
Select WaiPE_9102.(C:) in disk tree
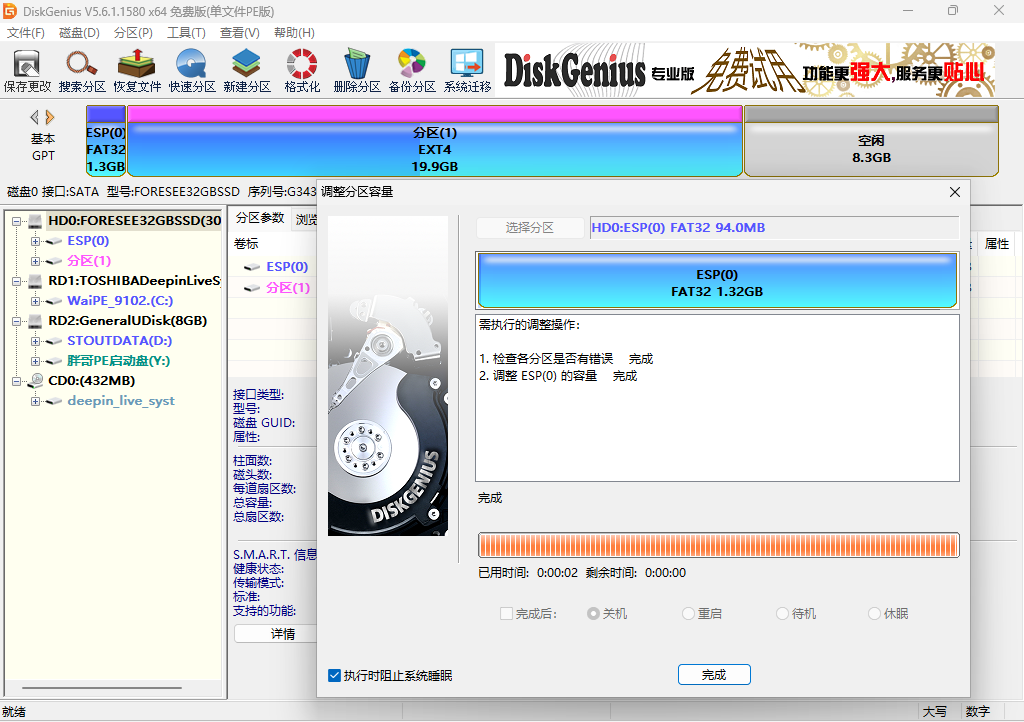coord(120,302)
